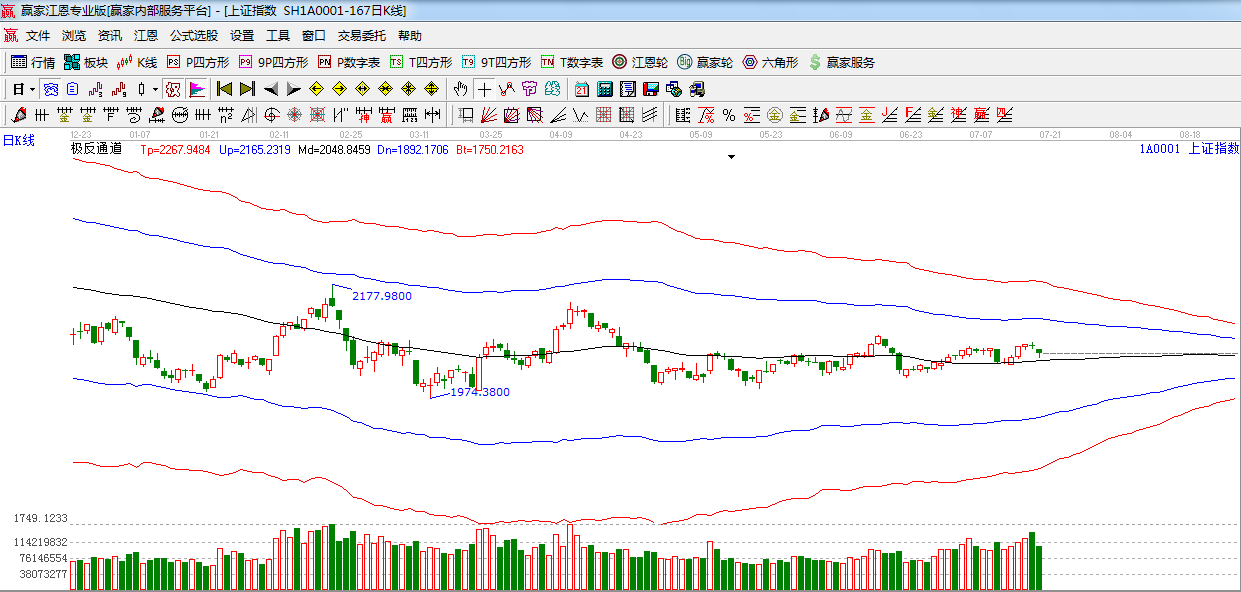Open the 六角形 hexagon tool
1241x592 pixels.
pos(770,62)
